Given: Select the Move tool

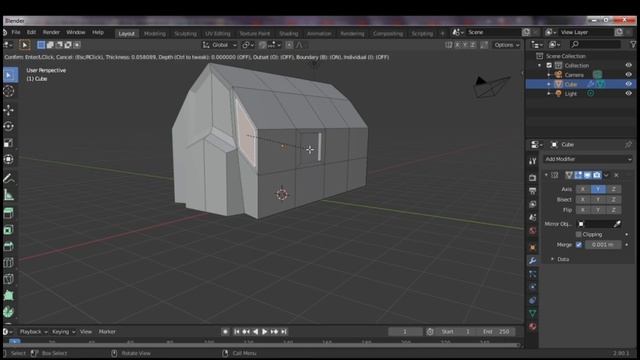Looking at the screenshot, I should pyautogui.click(x=9, y=110).
